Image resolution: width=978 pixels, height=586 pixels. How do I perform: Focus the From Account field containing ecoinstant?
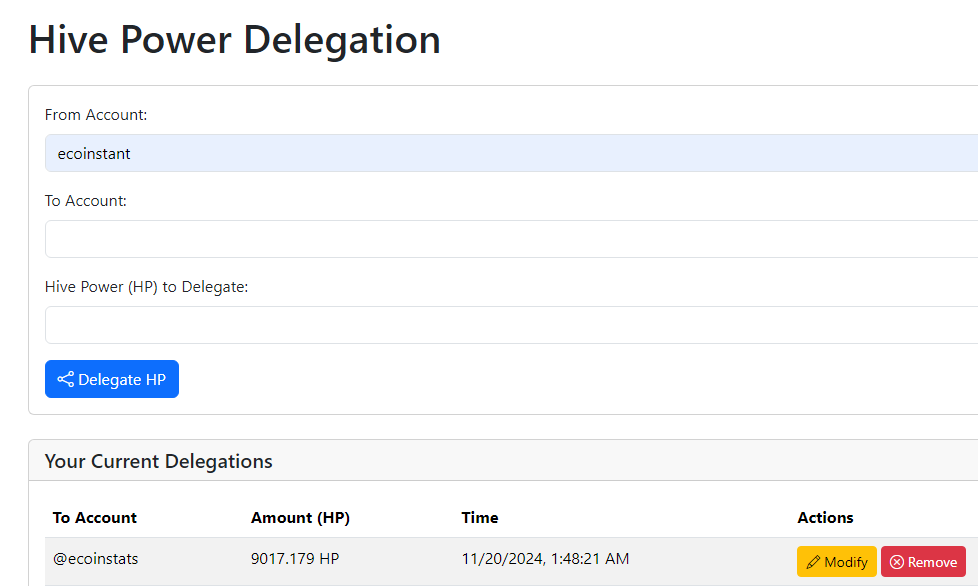(x=511, y=153)
